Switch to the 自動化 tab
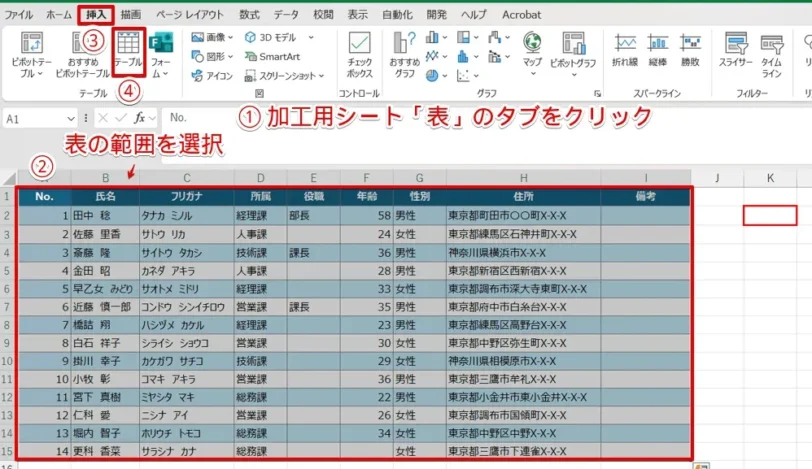 point(397,14)
